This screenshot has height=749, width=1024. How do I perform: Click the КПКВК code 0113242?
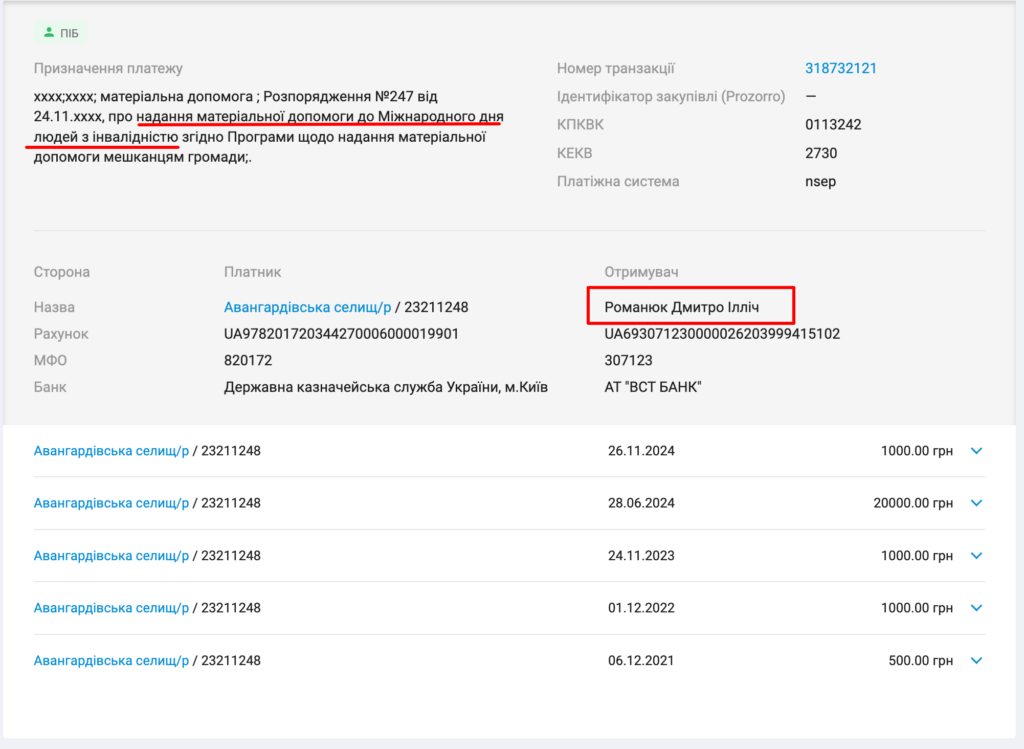833,125
